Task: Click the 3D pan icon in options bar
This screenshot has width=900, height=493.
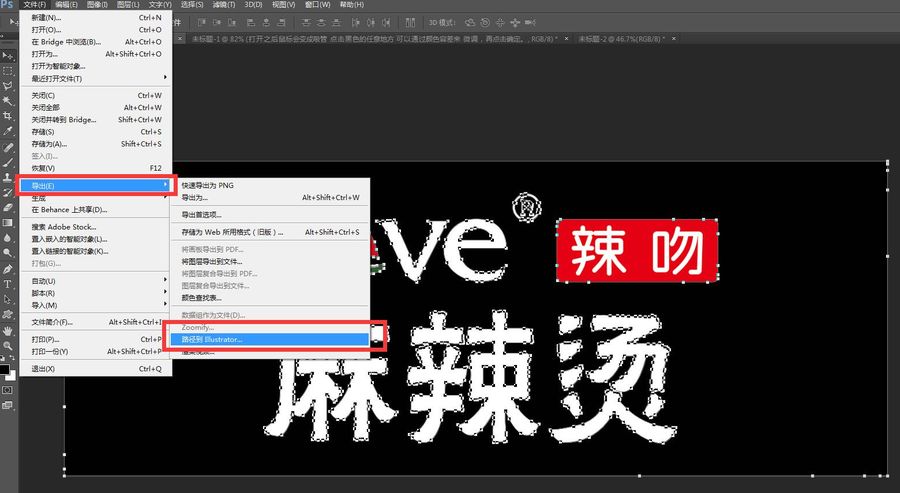Action: (x=500, y=22)
